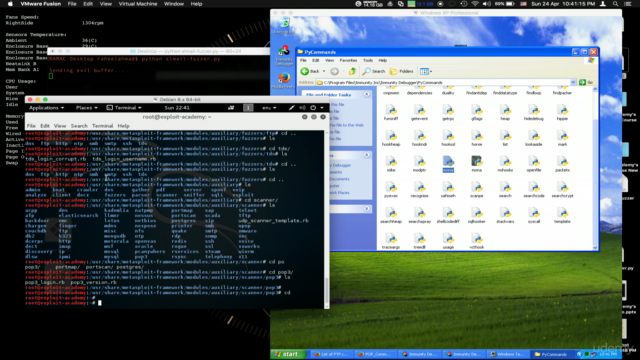
Task: Click the Windows XP start button
Action: 287,354
